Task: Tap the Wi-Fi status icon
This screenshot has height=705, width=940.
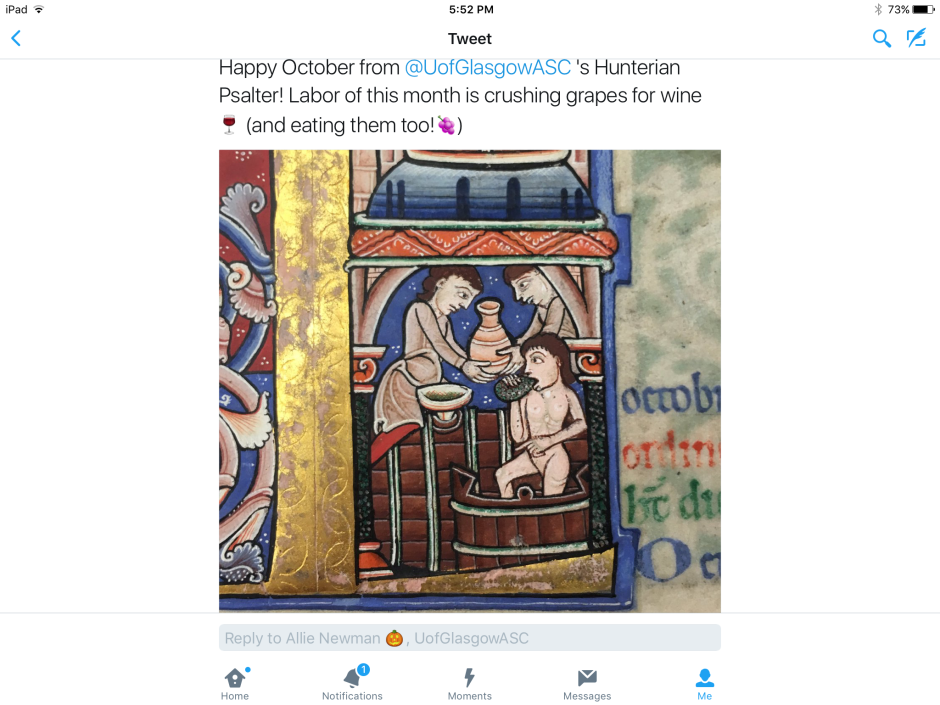Action: pos(39,9)
